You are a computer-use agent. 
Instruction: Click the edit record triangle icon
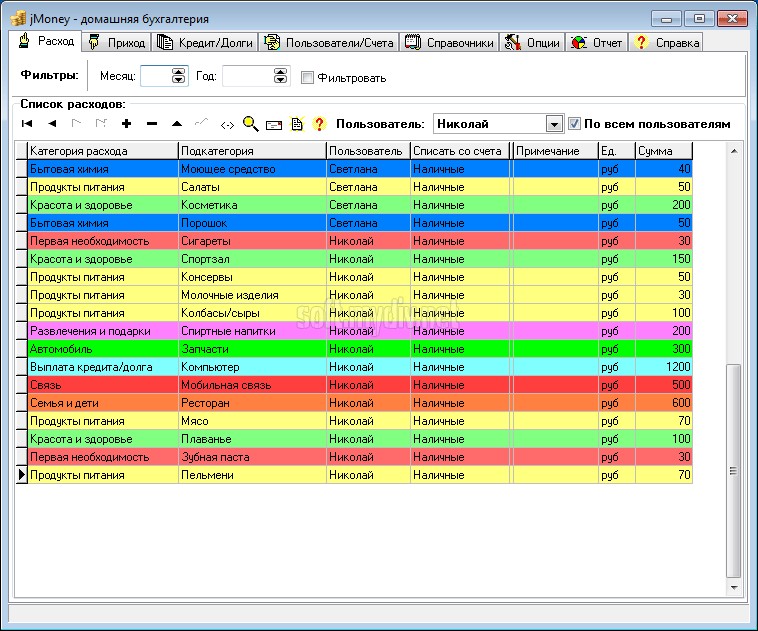point(177,124)
